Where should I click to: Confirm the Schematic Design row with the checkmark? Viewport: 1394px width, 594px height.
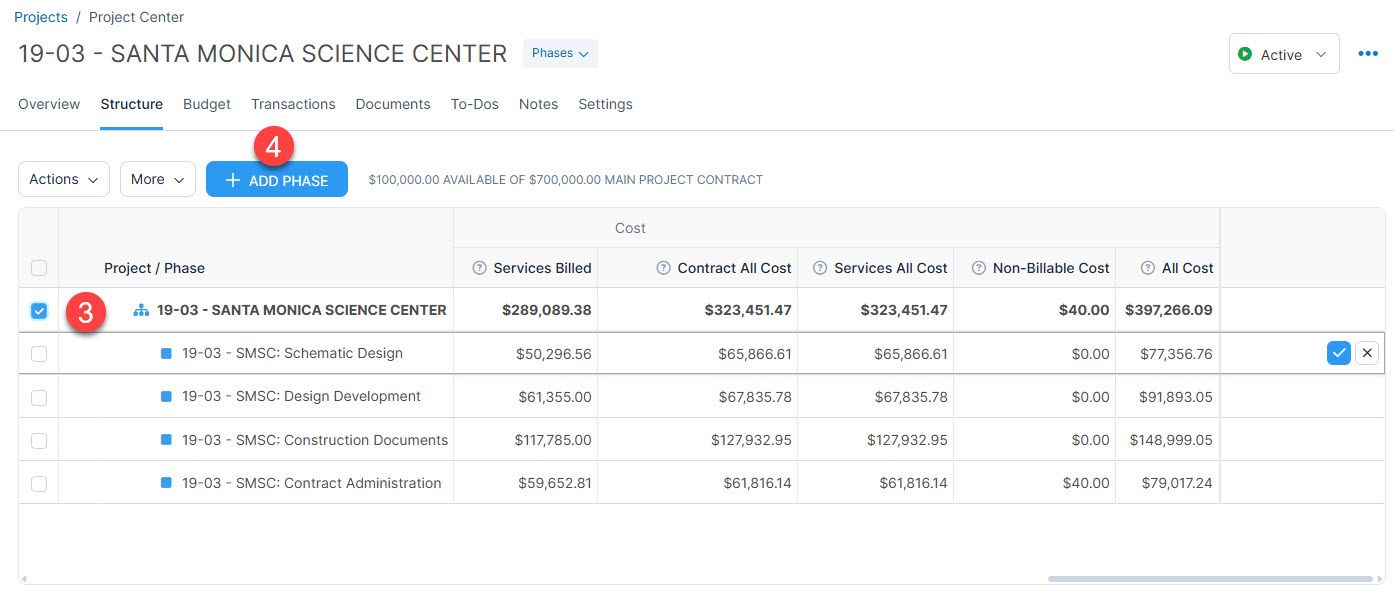(x=1339, y=353)
